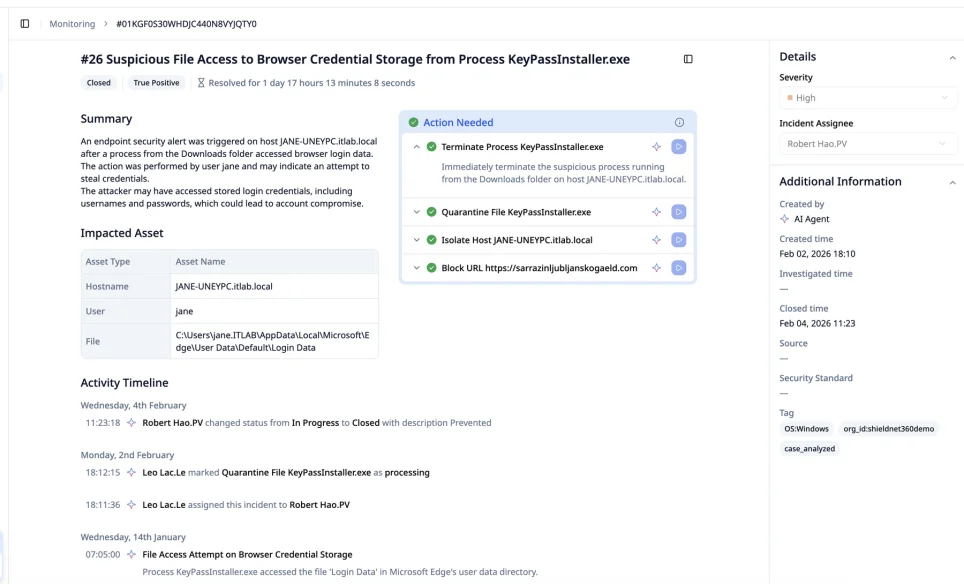Click the green check beside Action Needed
The width and height of the screenshot is (964, 584).
[x=414, y=122]
